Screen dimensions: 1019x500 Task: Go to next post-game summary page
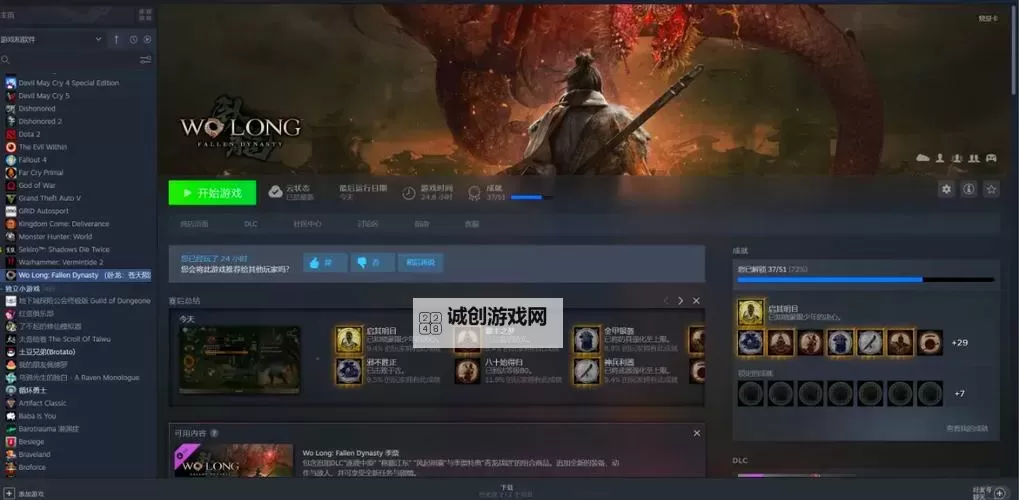pos(680,301)
